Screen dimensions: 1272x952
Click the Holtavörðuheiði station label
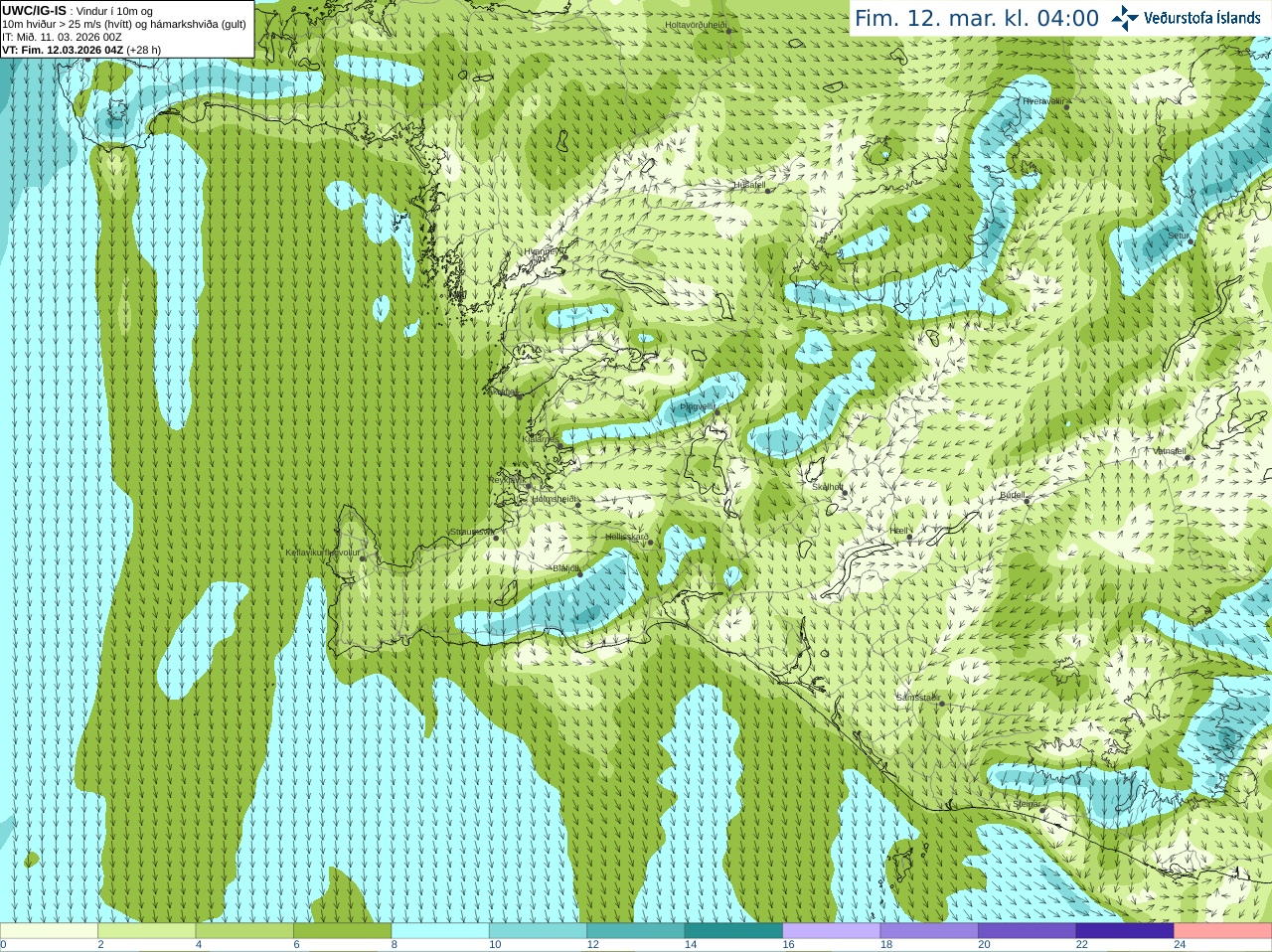696,24
